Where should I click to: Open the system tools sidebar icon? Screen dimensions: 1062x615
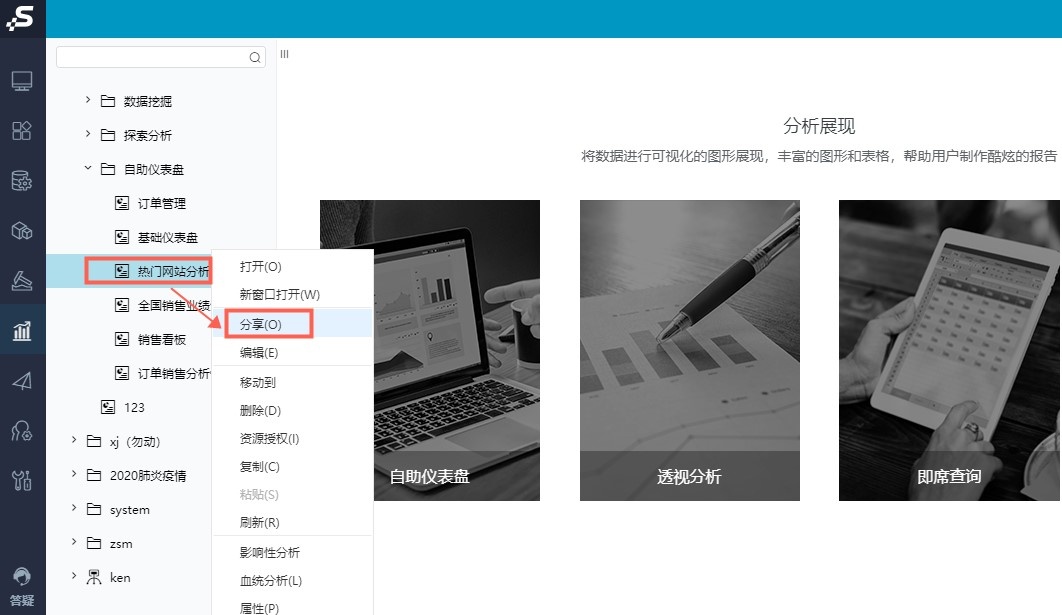point(22,480)
